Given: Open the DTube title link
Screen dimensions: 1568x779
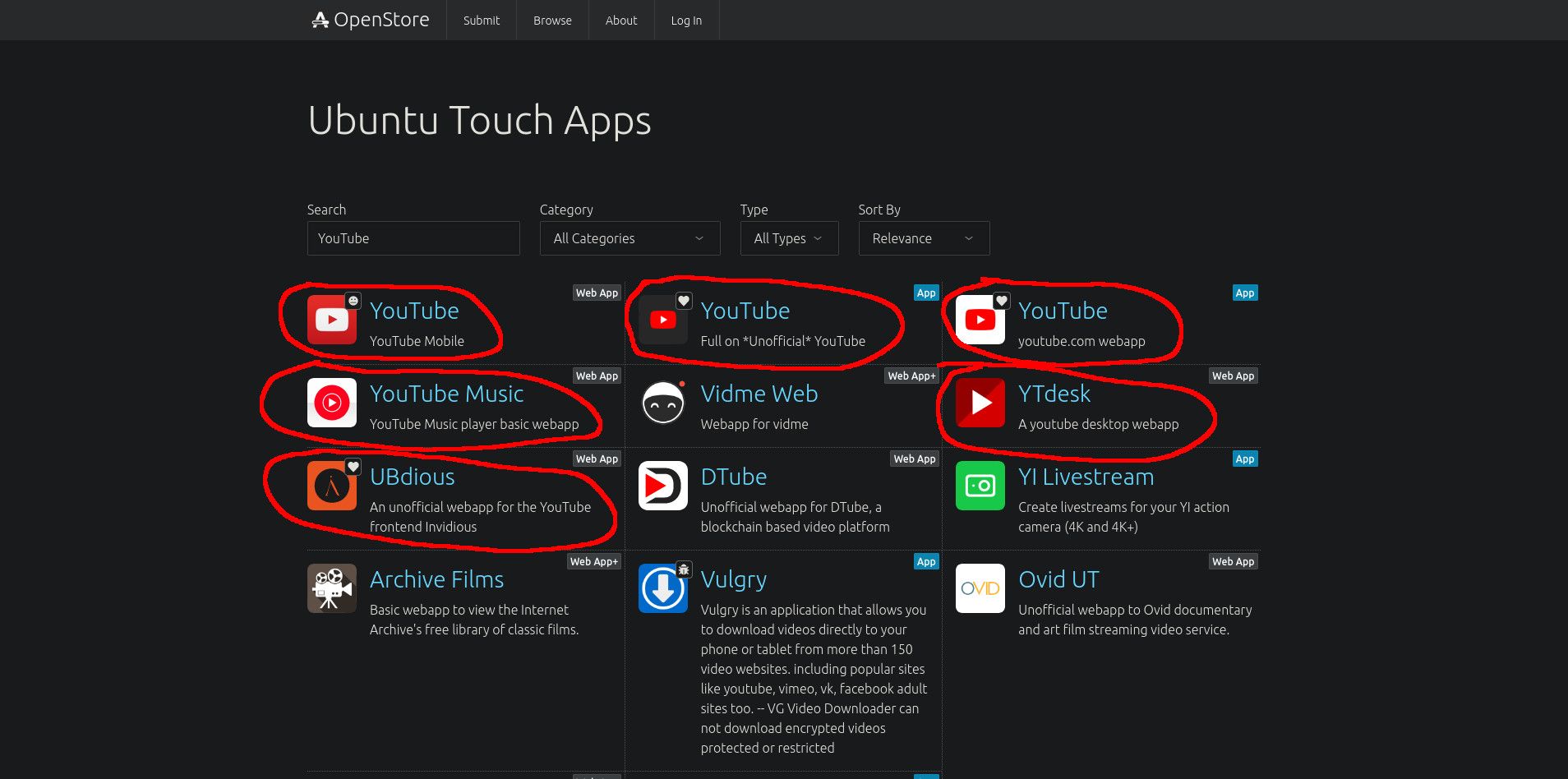Looking at the screenshot, I should pos(734,477).
